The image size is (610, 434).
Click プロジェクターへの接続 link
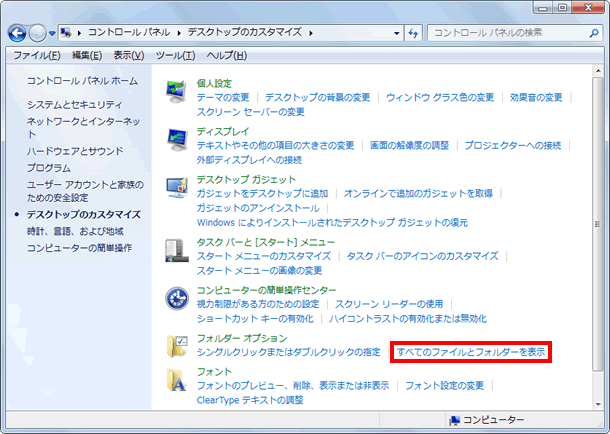coord(513,145)
